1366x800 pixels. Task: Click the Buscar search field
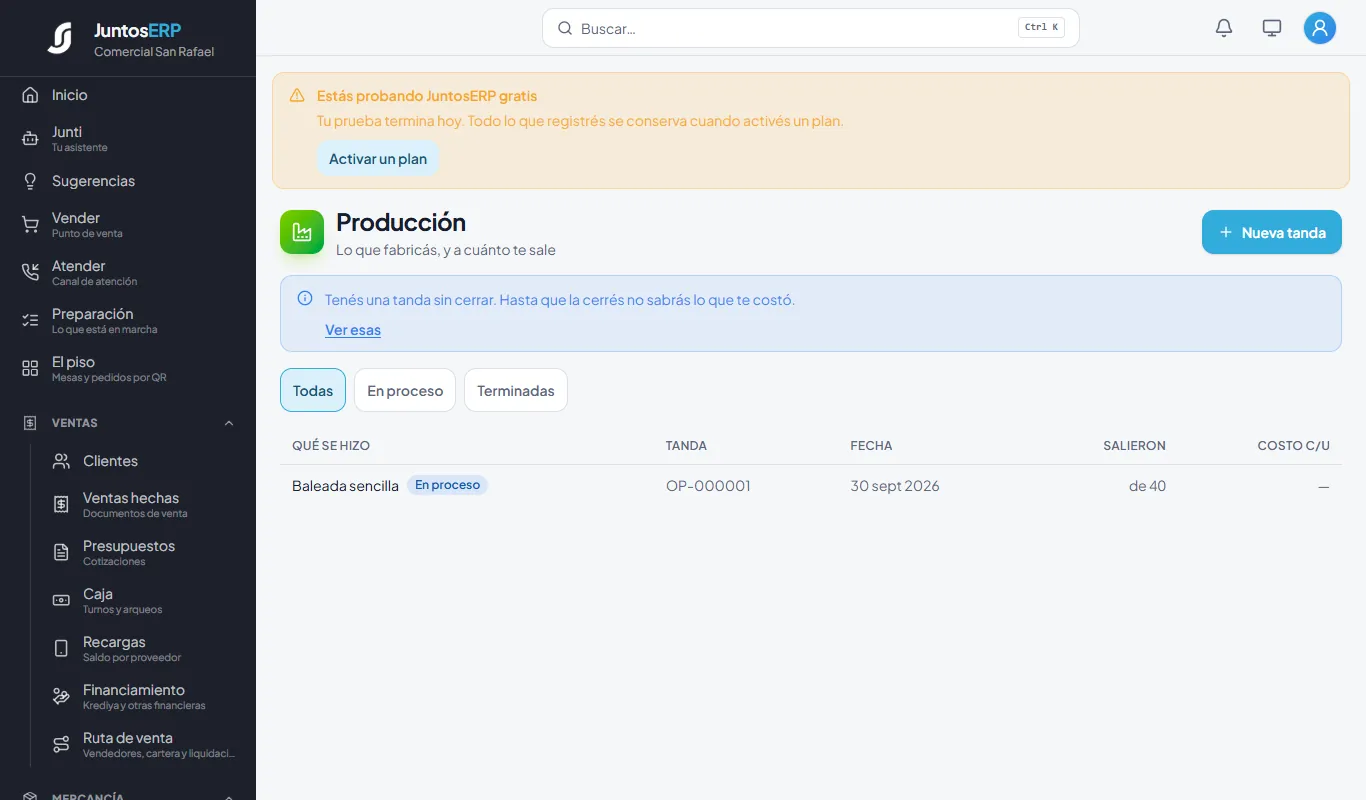click(x=811, y=28)
